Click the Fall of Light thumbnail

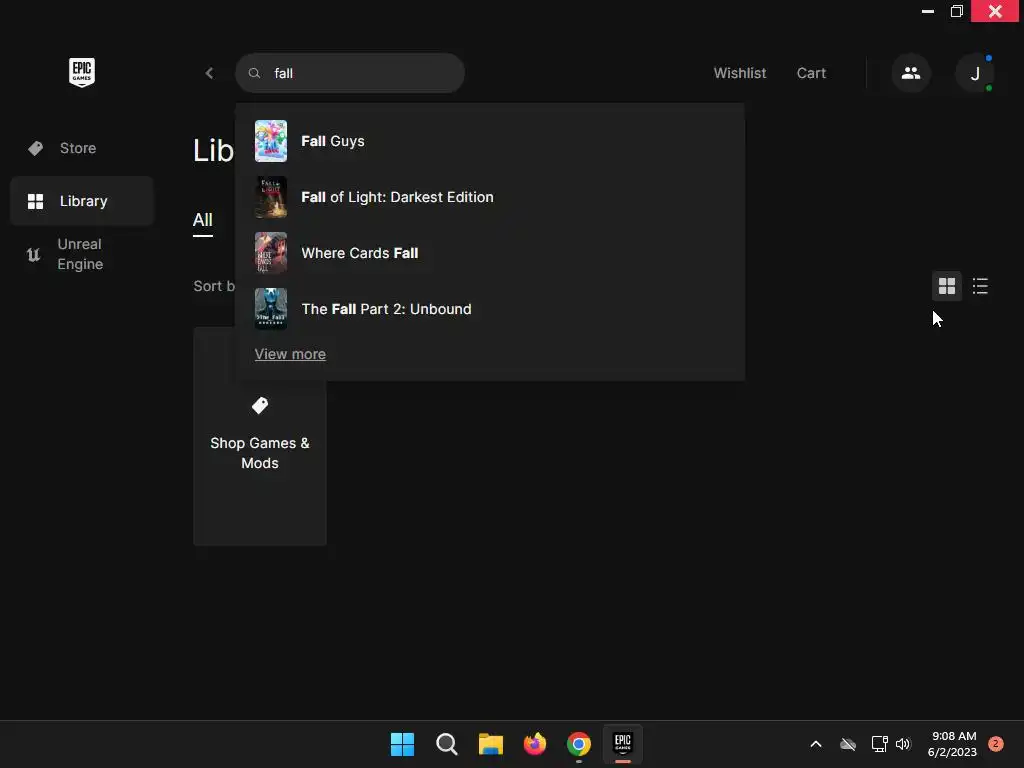pos(270,197)
